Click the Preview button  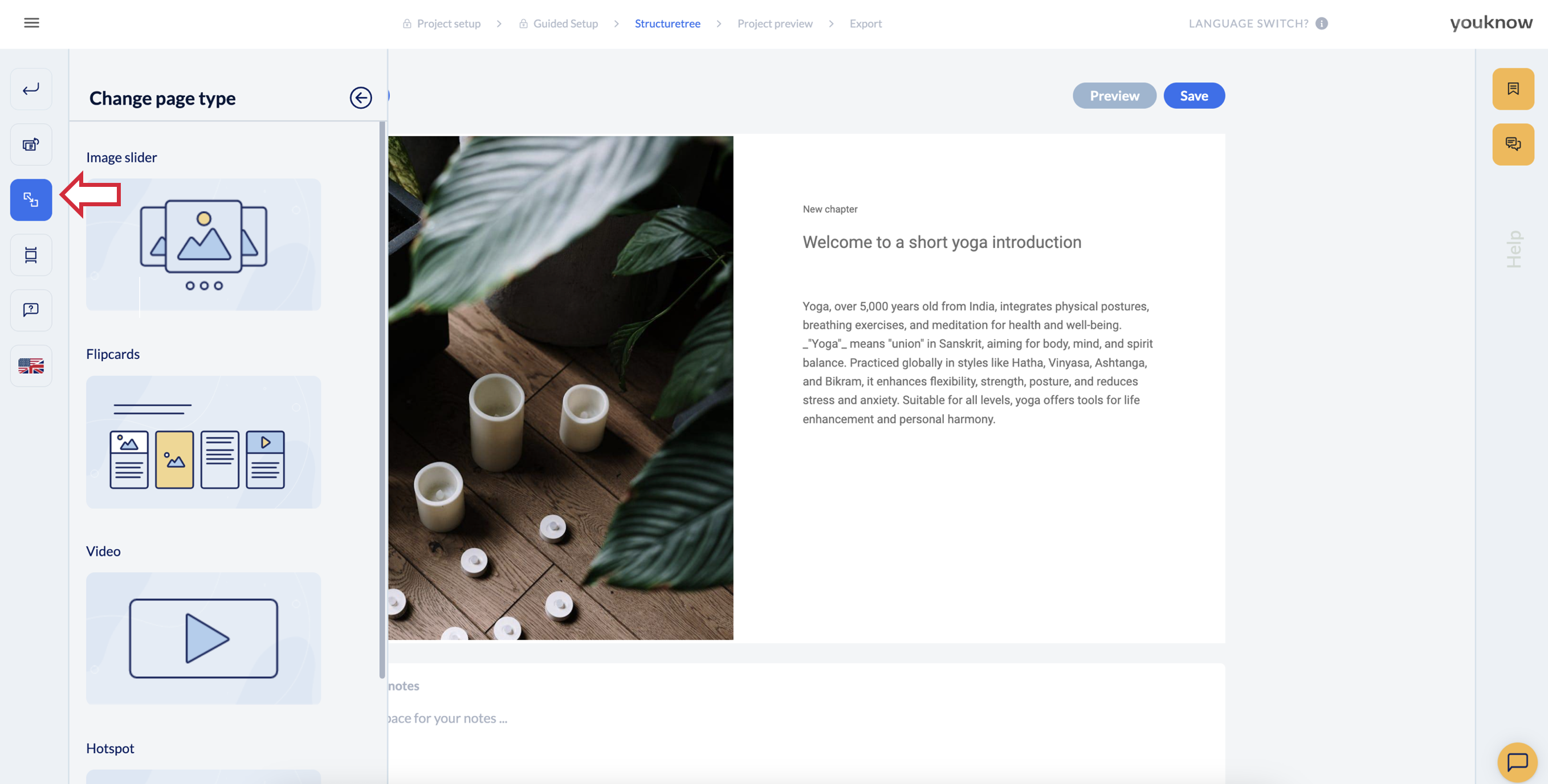tap(1114, 96)
